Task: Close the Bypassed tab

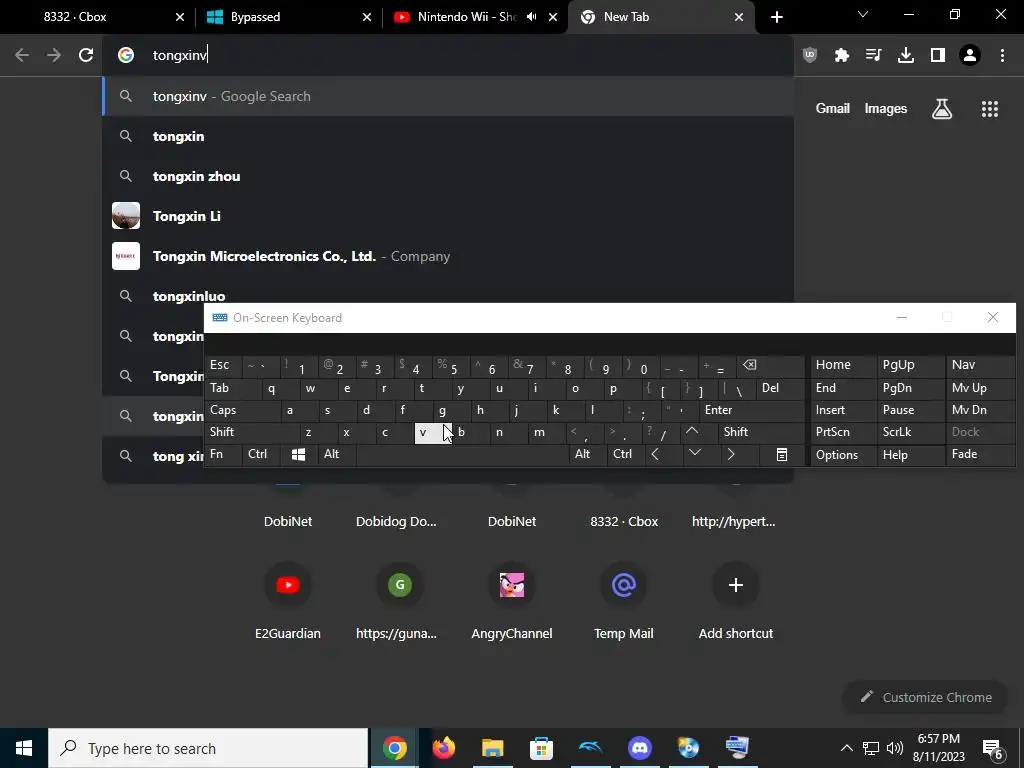Action: (x=367, y=17)
